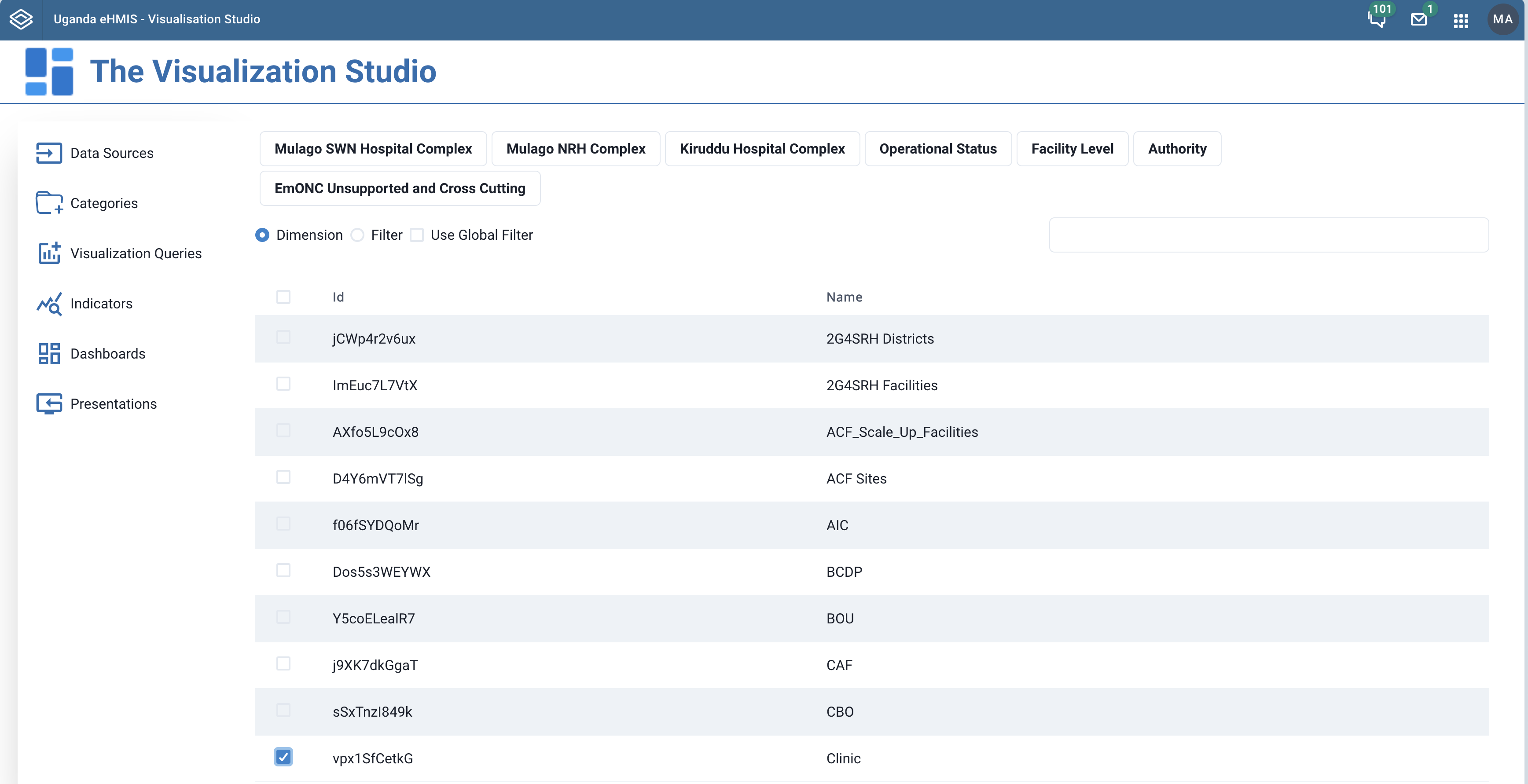Open Indicators section
Screen dimensions: 1528x784
pyautogui.click(x=101, y=304)
